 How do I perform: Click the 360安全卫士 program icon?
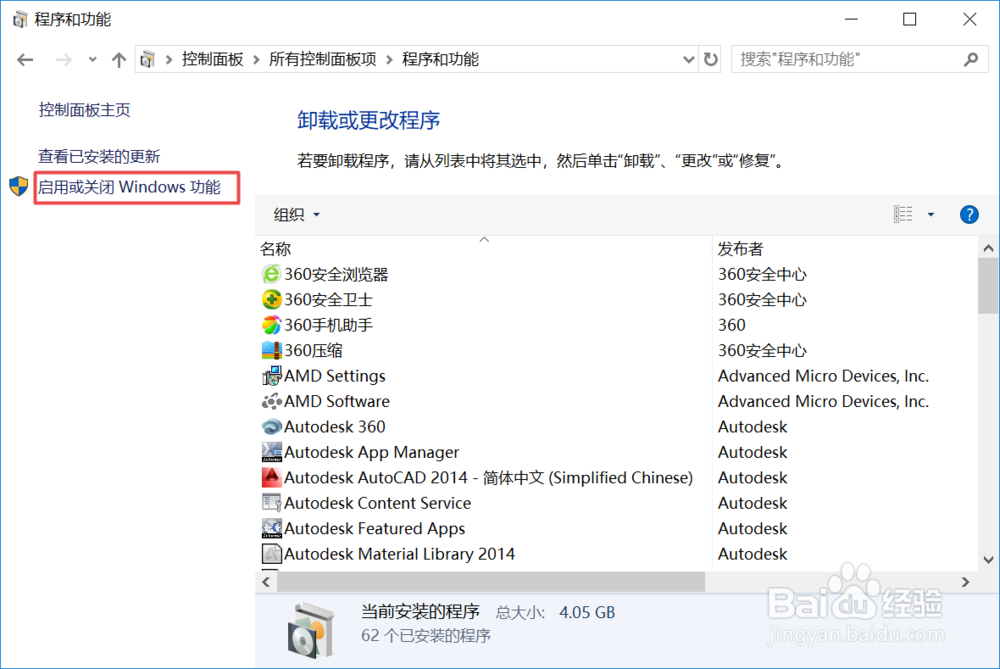(271, 300)
